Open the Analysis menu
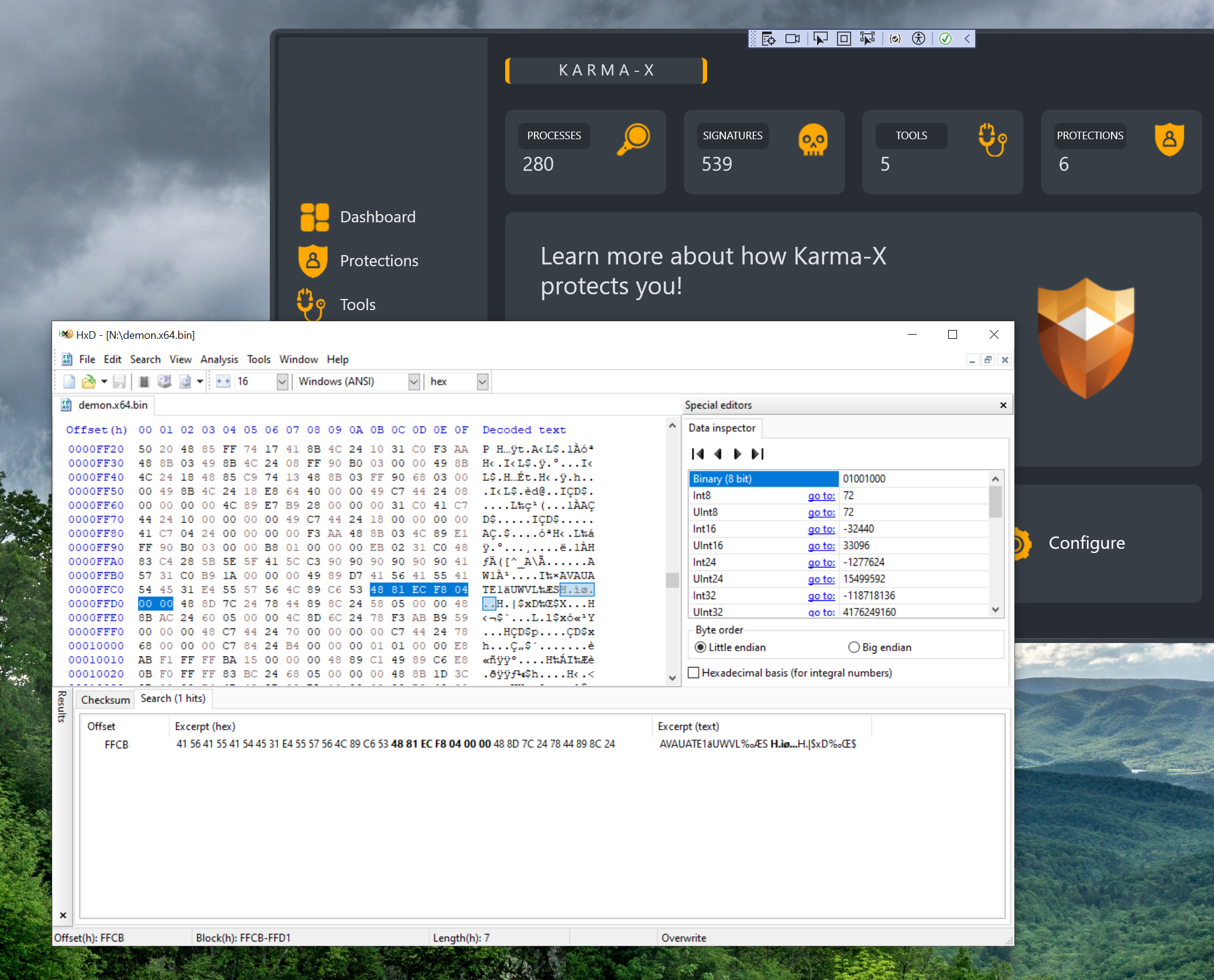The image size is (1214, 980). 219,359
